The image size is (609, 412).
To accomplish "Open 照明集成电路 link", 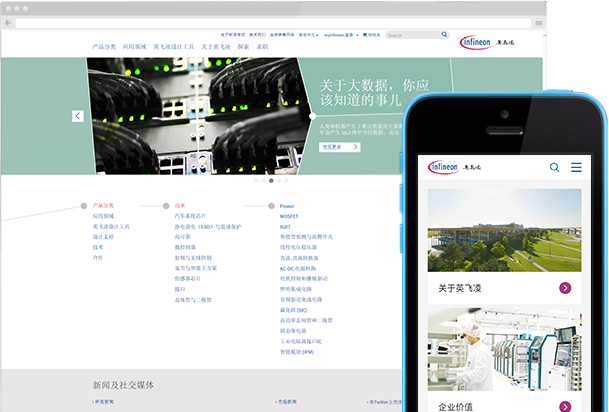I will [x=296, y=289].
